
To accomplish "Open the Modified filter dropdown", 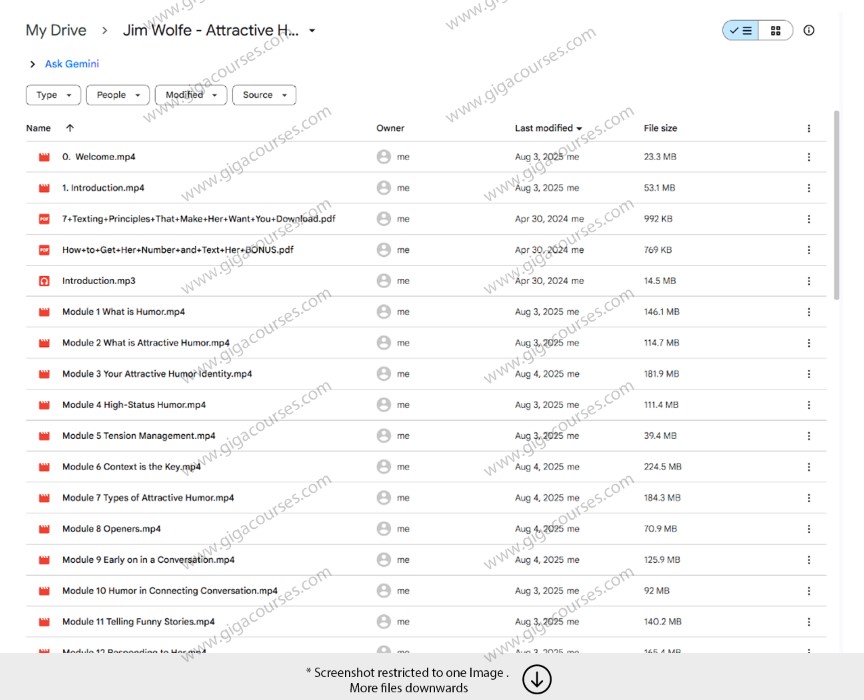I will pos(190,95).
